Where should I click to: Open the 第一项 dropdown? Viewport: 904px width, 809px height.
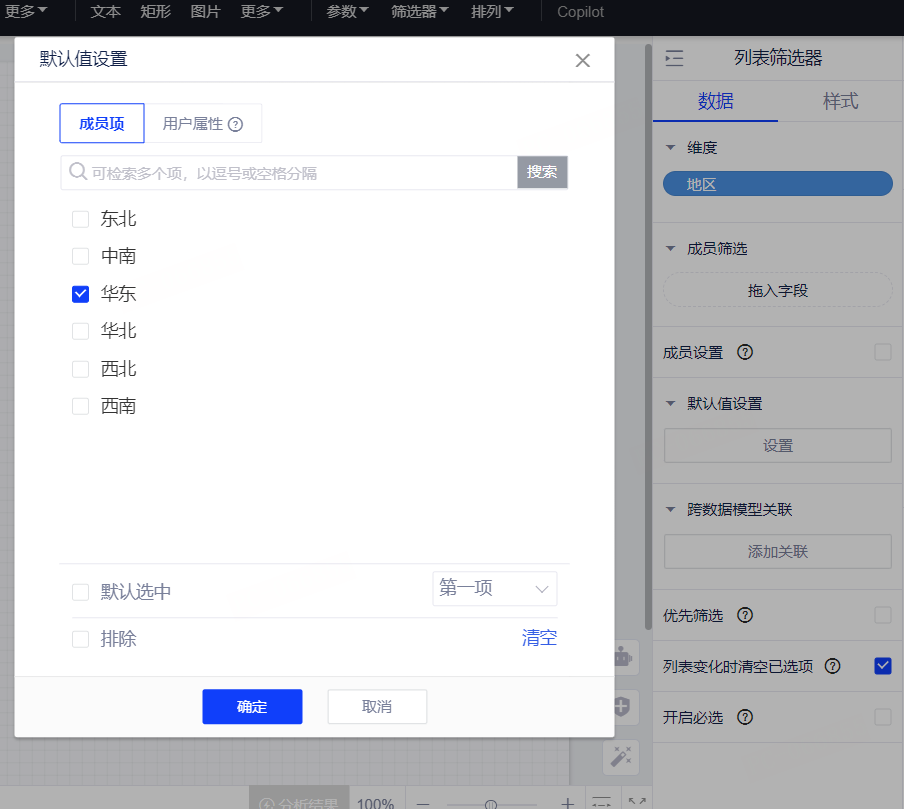(x=494, y=589)
